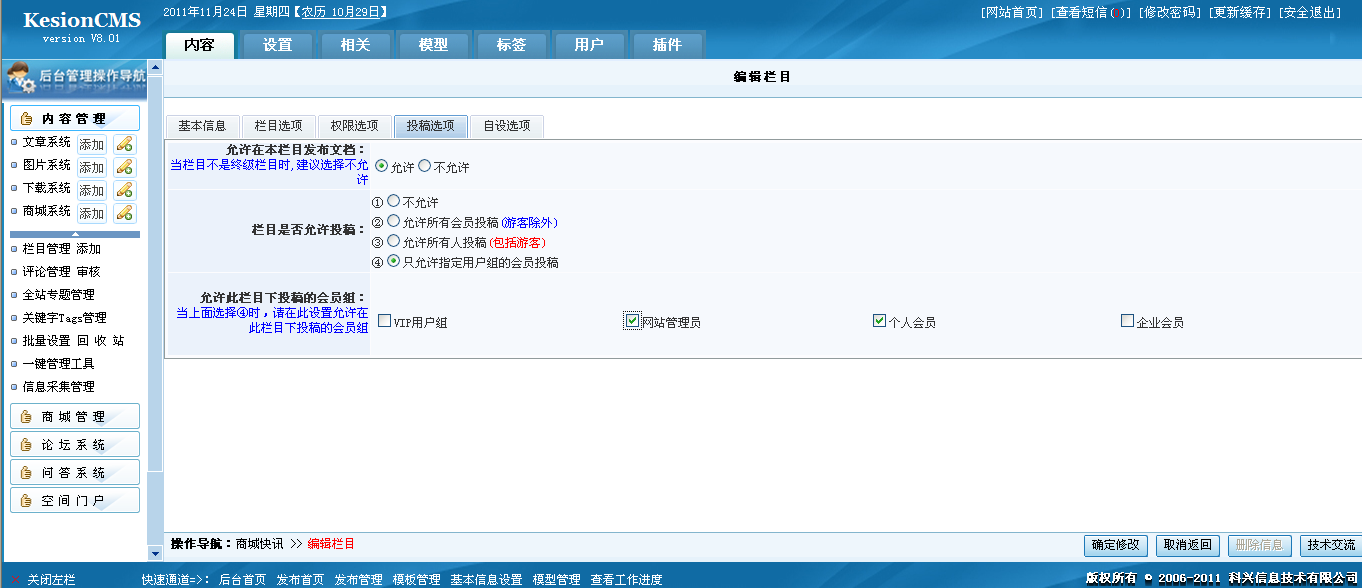This screenshot has height=588, width=1362.
Task: Enable the VIP用户组 checkbox
Action: [x=383, y=321]
